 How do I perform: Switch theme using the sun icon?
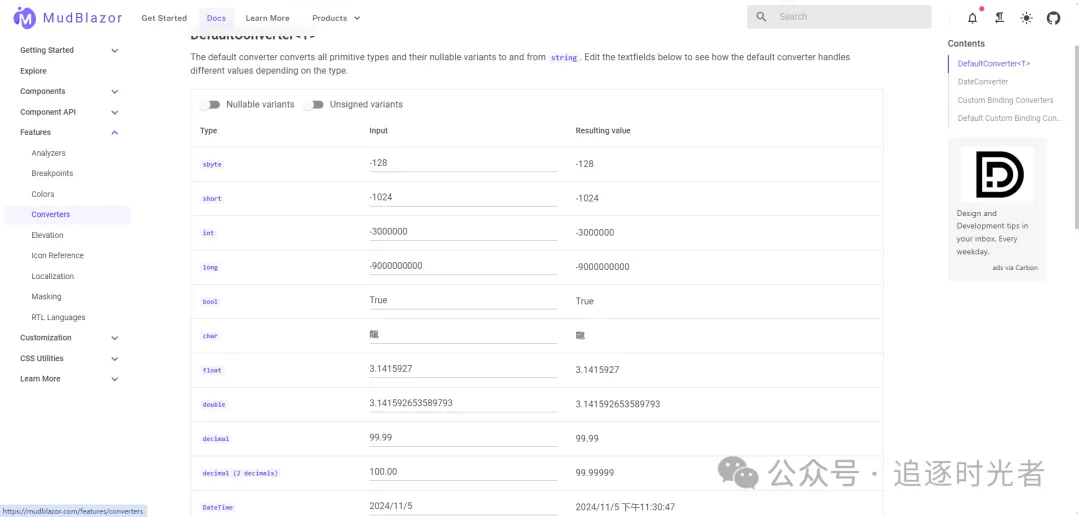click(x=1026, y=18)
